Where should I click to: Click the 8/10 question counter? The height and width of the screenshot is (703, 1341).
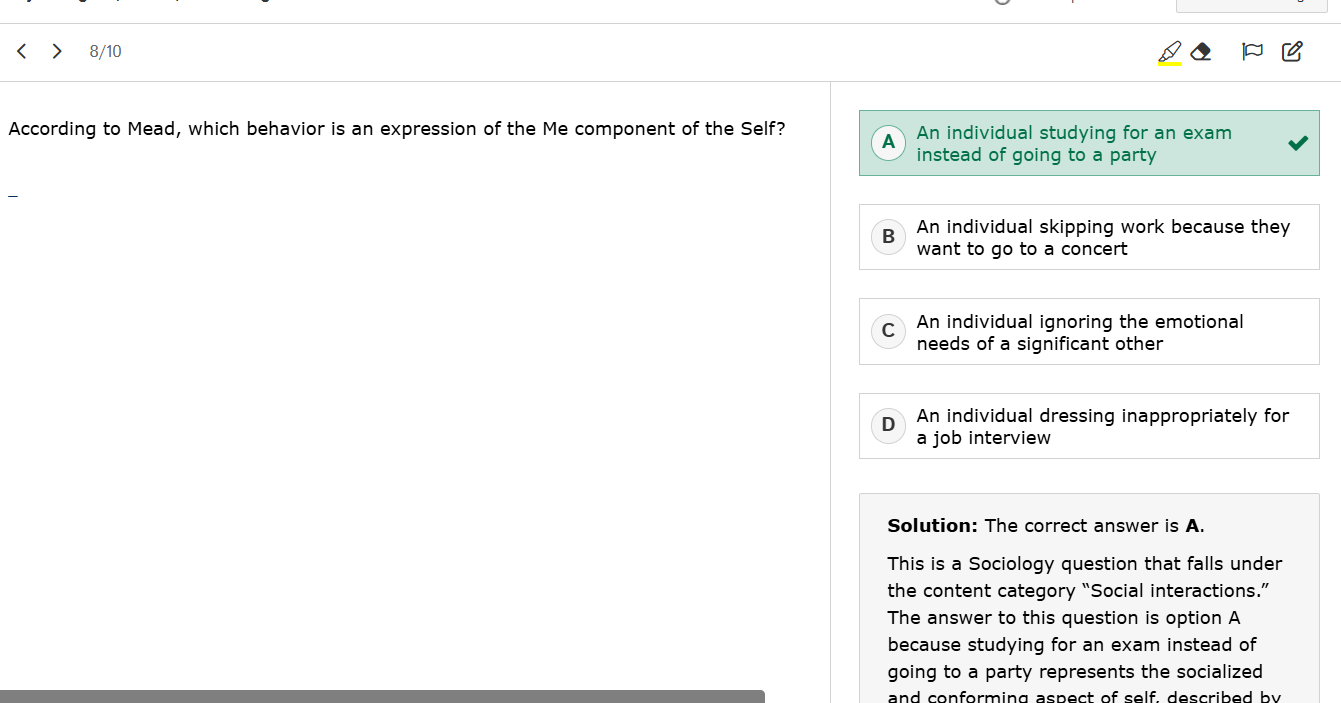[105, 52]
